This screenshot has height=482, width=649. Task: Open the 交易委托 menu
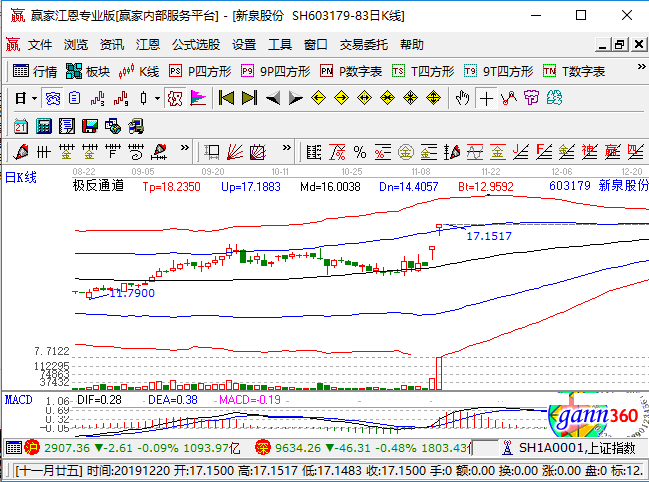pyautogui.click(x=364, y=45)
